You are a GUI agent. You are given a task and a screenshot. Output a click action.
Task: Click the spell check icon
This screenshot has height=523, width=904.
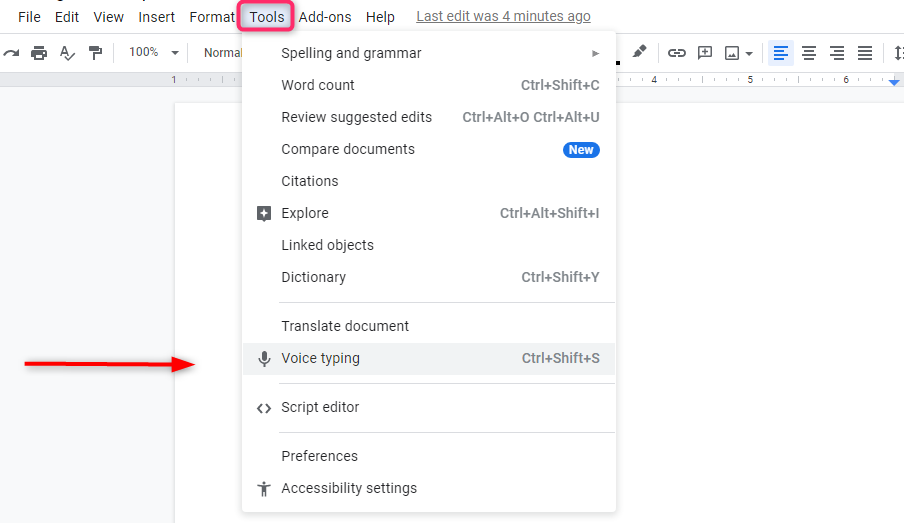click(x=67, y=53)
